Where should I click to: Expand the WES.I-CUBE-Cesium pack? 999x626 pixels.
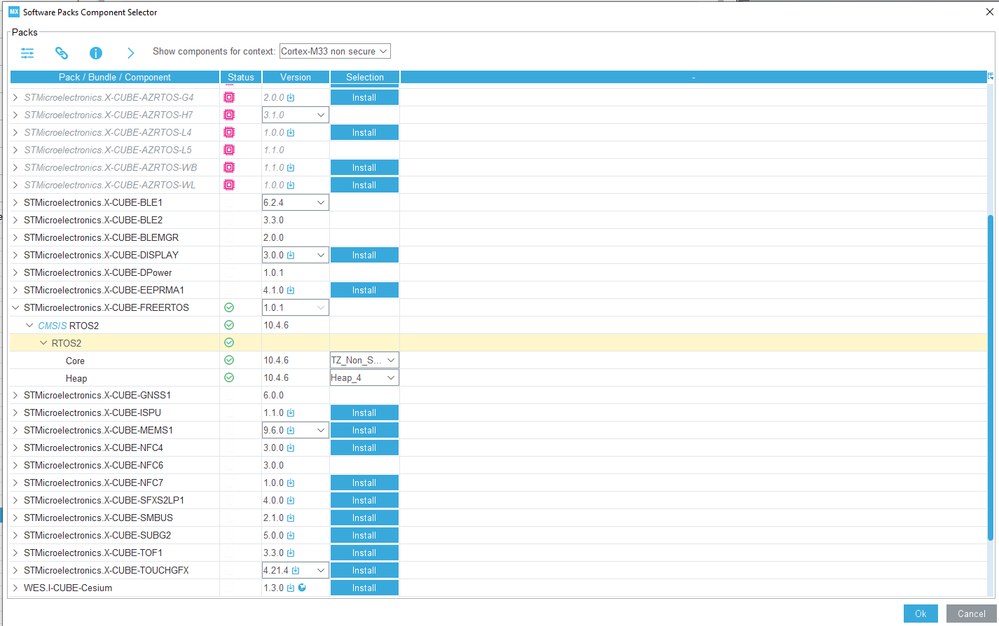pyautogui.click(x=15, y=588)
